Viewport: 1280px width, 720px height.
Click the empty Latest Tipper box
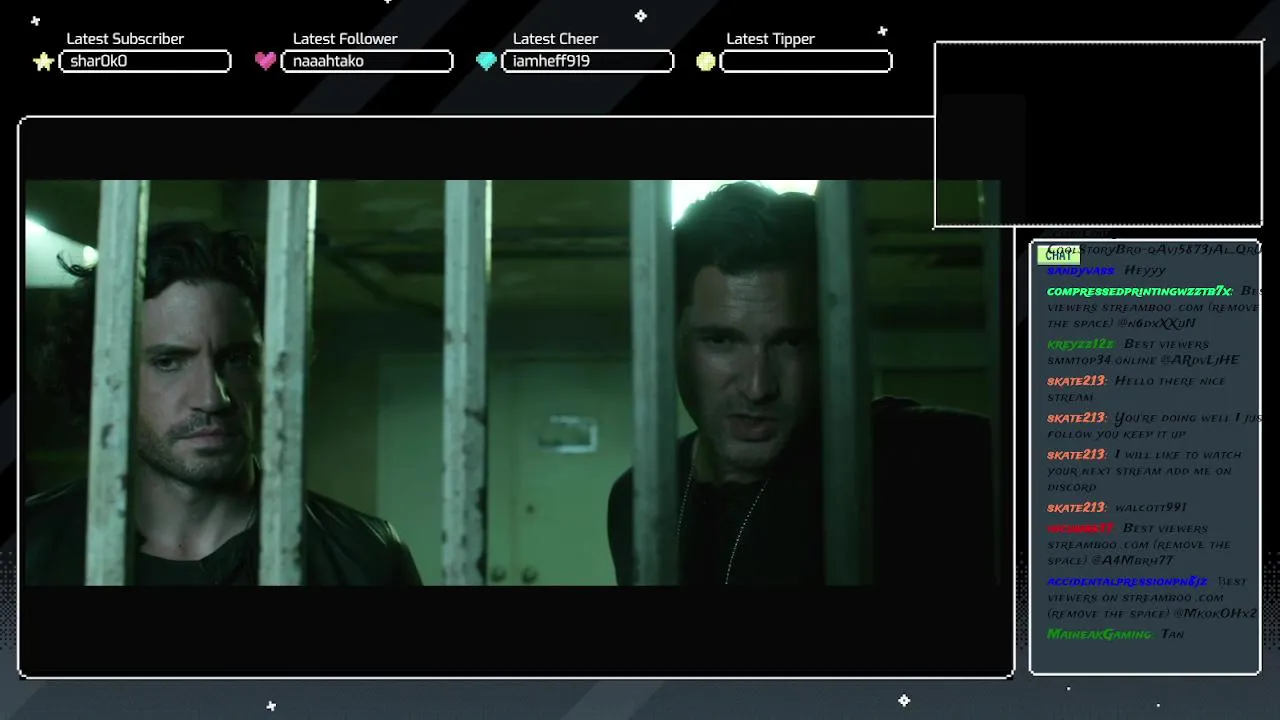pos(806,61)
